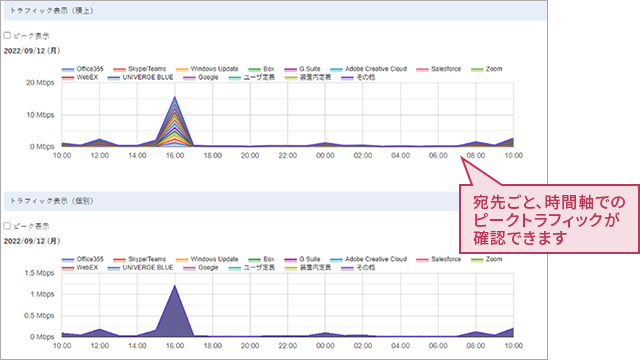The width and height of the screenshot is (640, 360).
Task: Toggle Zoom legend in individual chart
Action: (x=487, y=259)
